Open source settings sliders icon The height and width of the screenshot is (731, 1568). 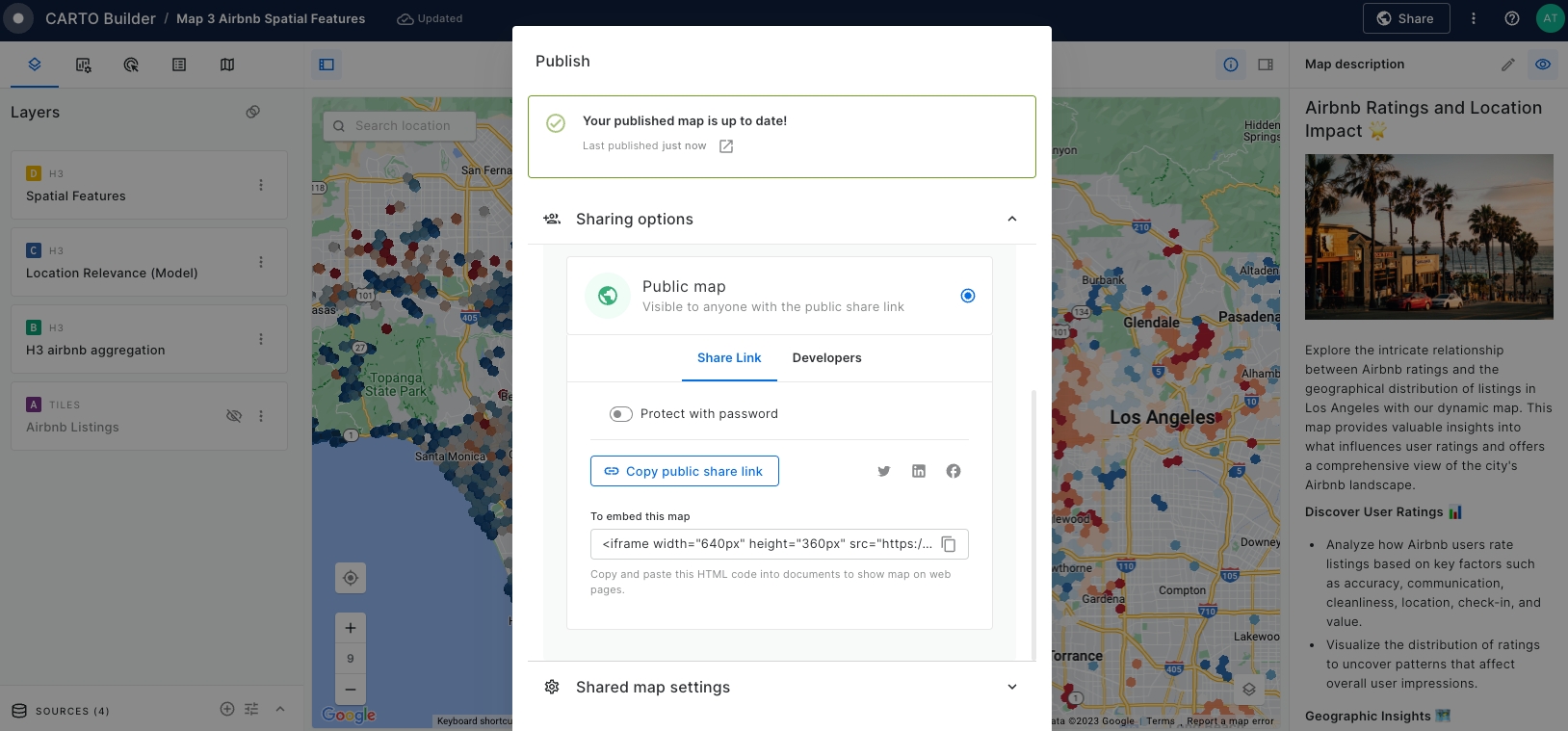point(251,709)
